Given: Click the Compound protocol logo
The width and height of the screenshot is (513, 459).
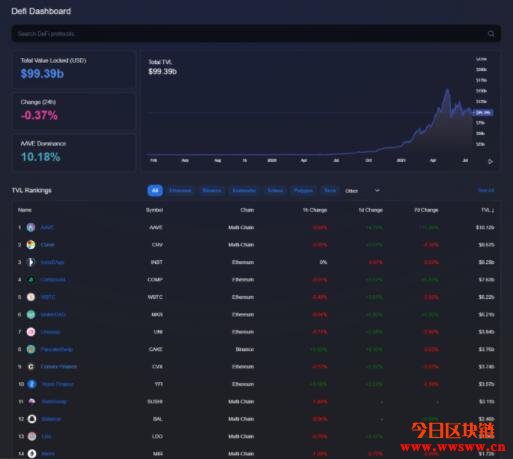Looking at the screenshot, I should click(x=31, y=280).
